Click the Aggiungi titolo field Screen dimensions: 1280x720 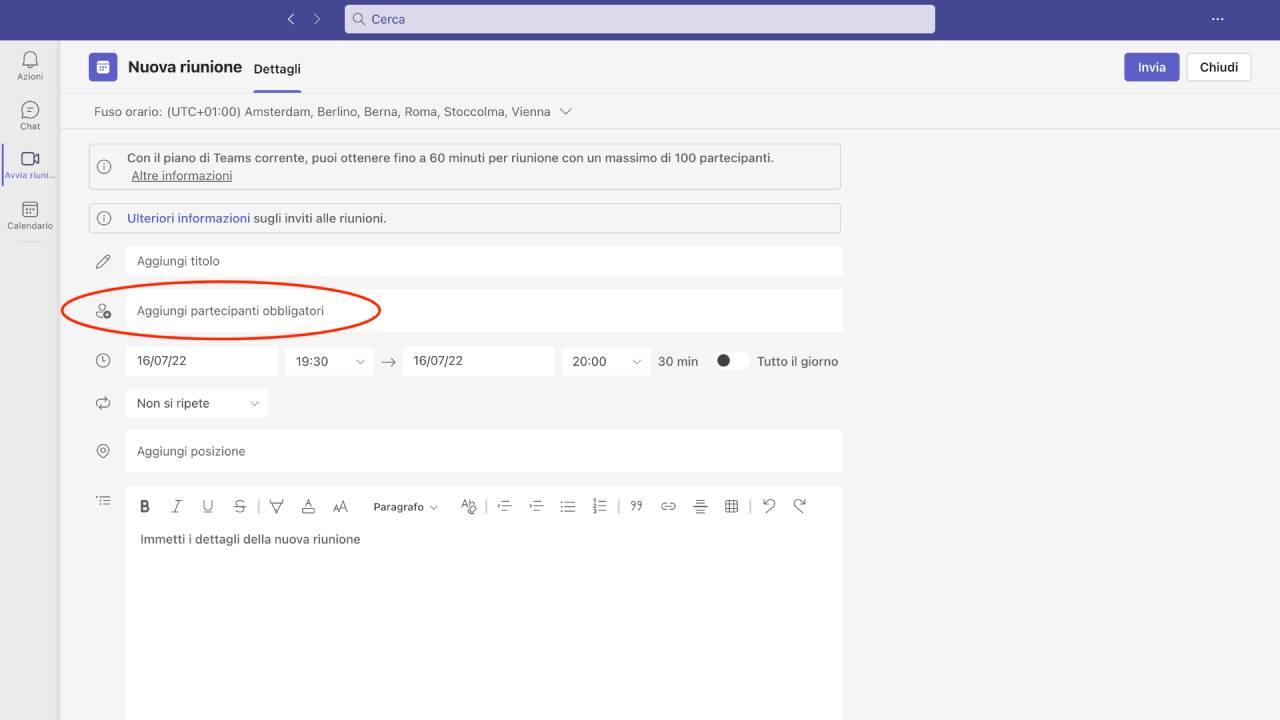(x=483, y=261)
